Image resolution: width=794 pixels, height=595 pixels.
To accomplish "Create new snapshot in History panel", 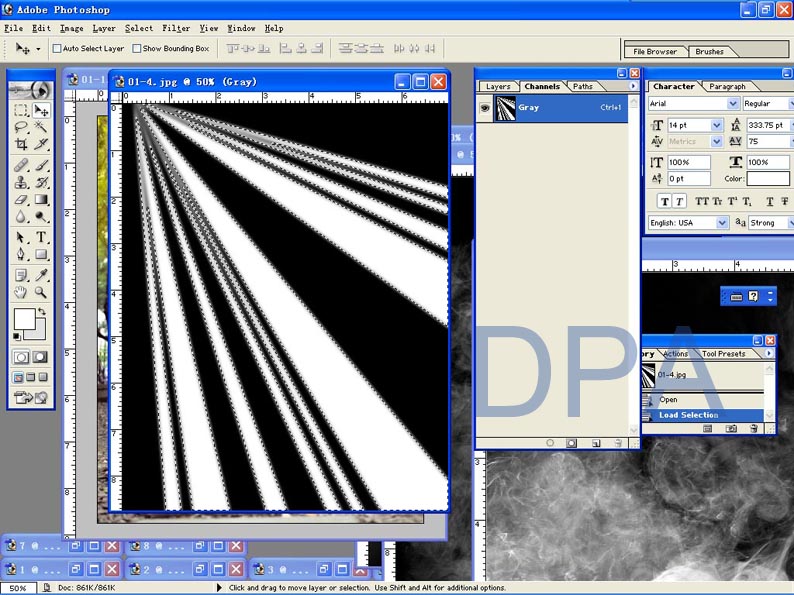I will click(731, 428).
